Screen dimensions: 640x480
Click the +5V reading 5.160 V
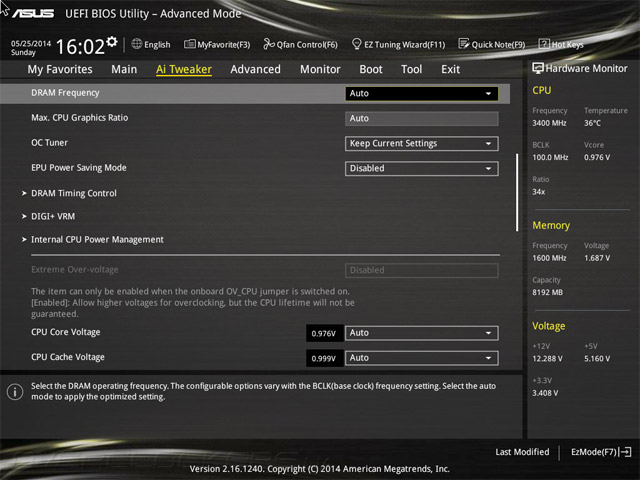click(x=597, y=358)
